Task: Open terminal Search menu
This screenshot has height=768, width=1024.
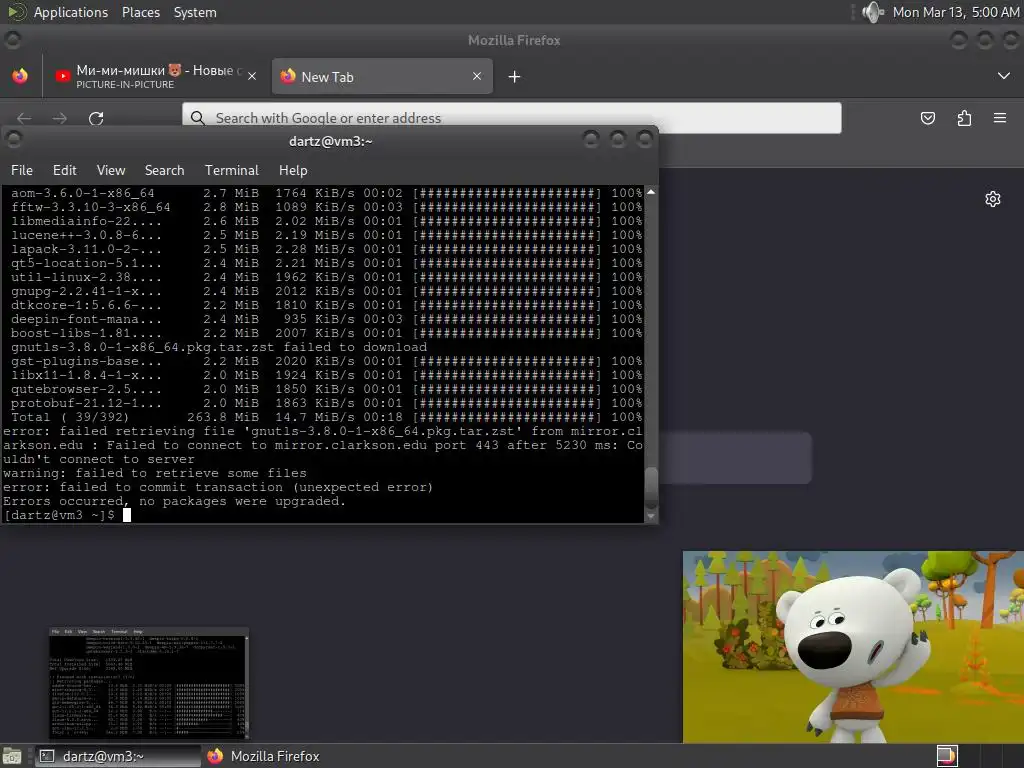Action: point(165,170)
